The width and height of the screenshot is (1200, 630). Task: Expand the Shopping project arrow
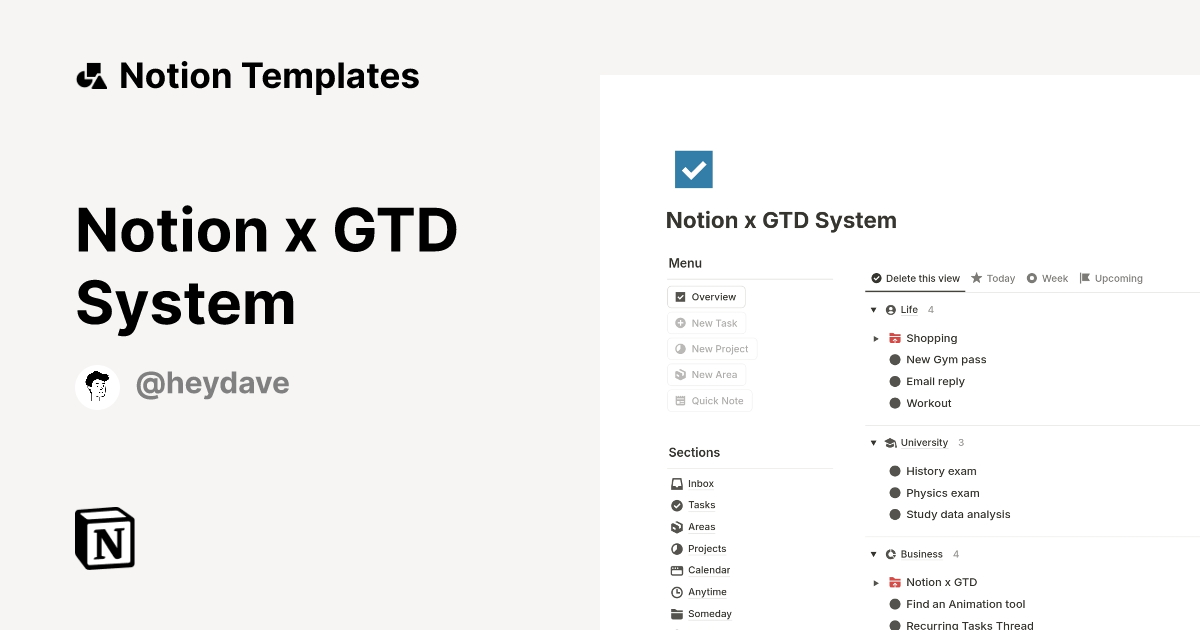877,338
